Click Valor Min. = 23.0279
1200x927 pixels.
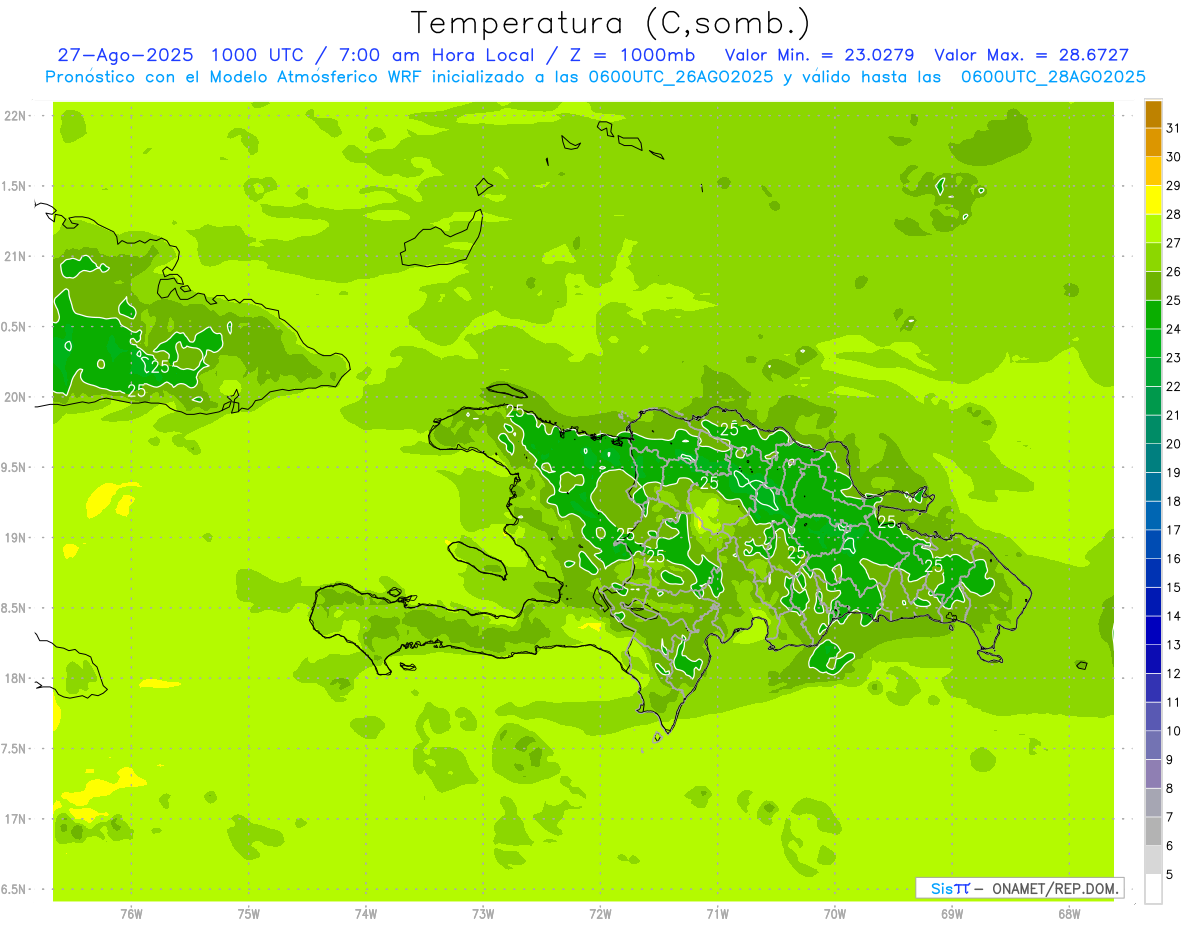[819, 55]
